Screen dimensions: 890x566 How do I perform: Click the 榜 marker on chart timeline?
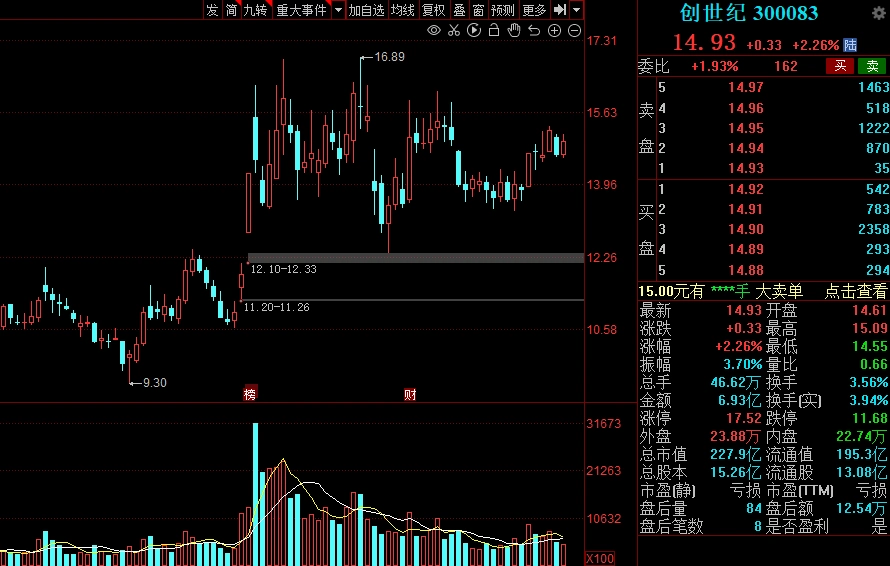click(x=249, y=394)
